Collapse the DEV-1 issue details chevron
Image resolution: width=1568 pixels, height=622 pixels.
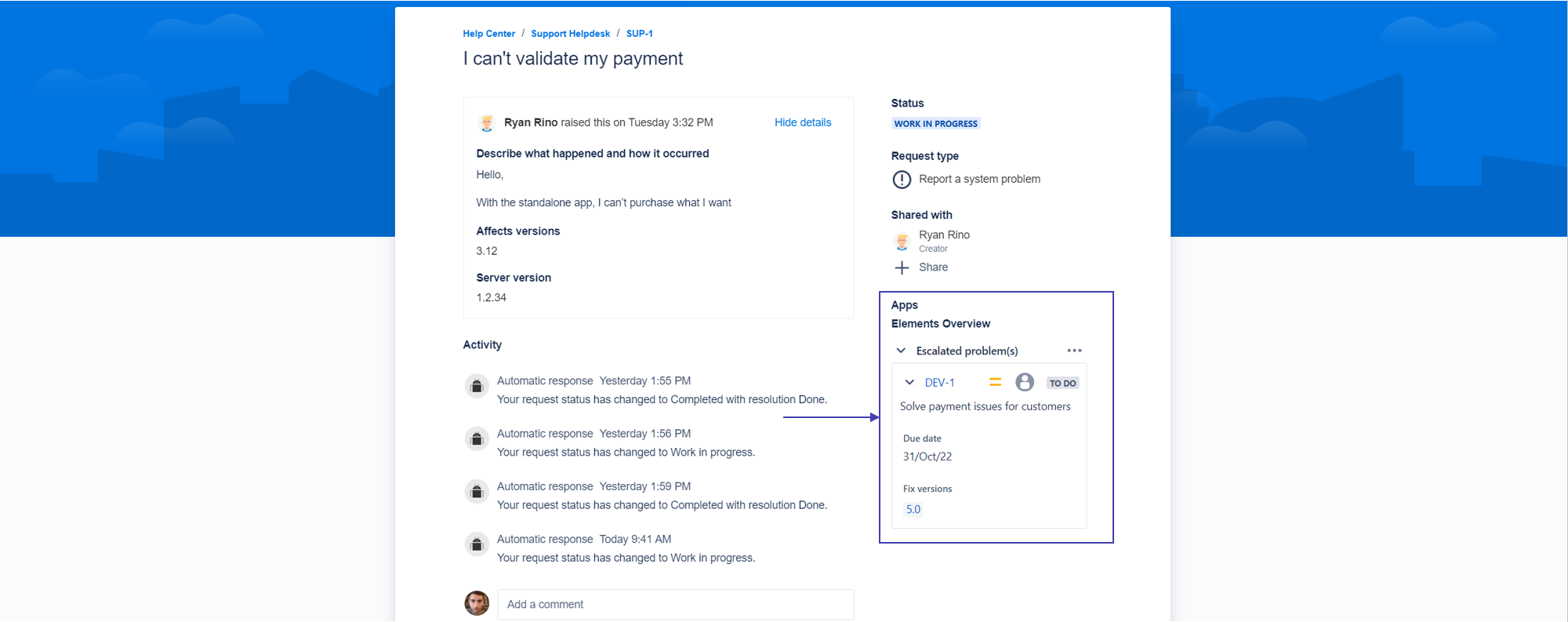909,382
